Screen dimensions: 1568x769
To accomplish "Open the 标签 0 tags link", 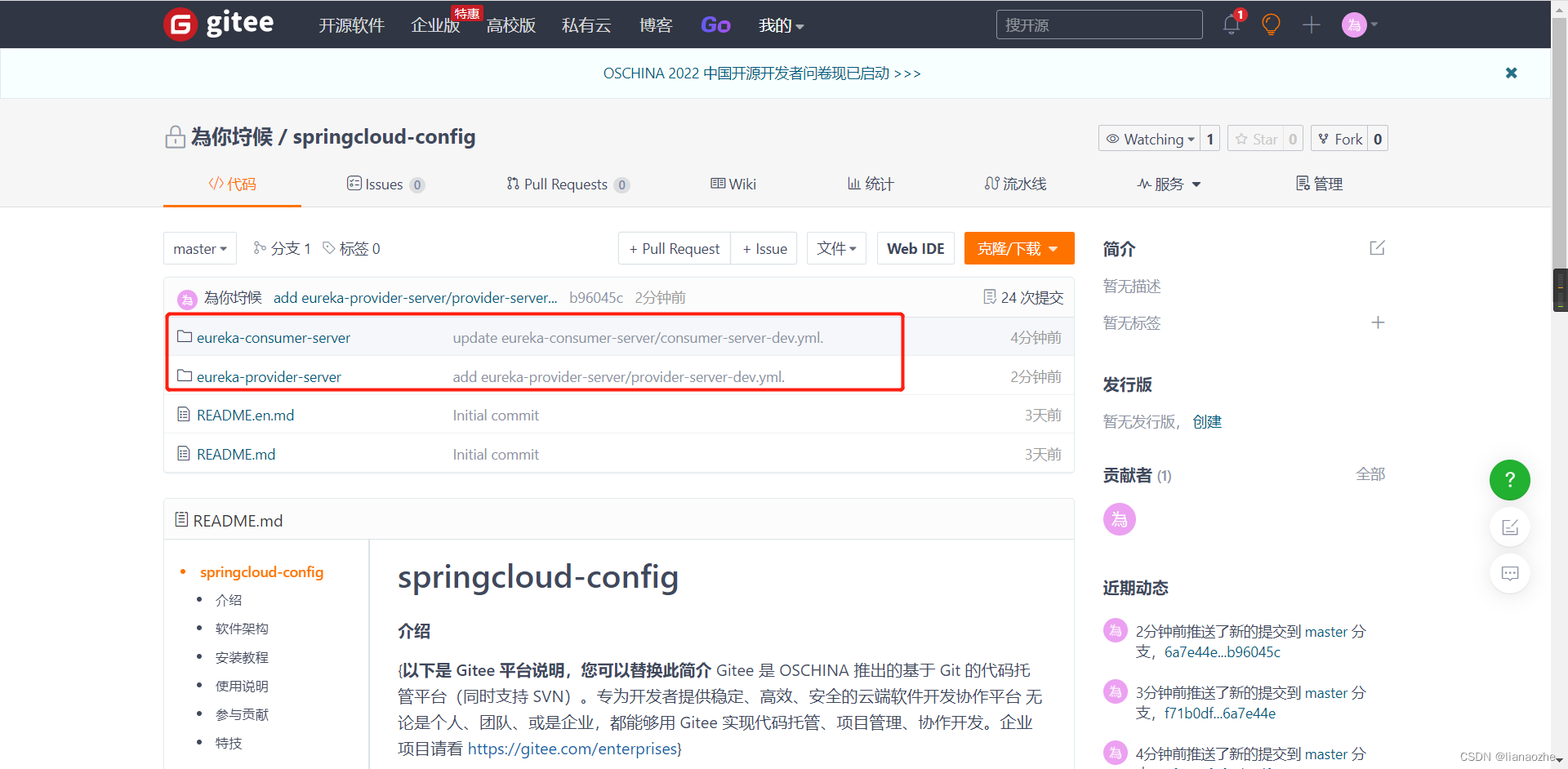I will tap(351, 248).
